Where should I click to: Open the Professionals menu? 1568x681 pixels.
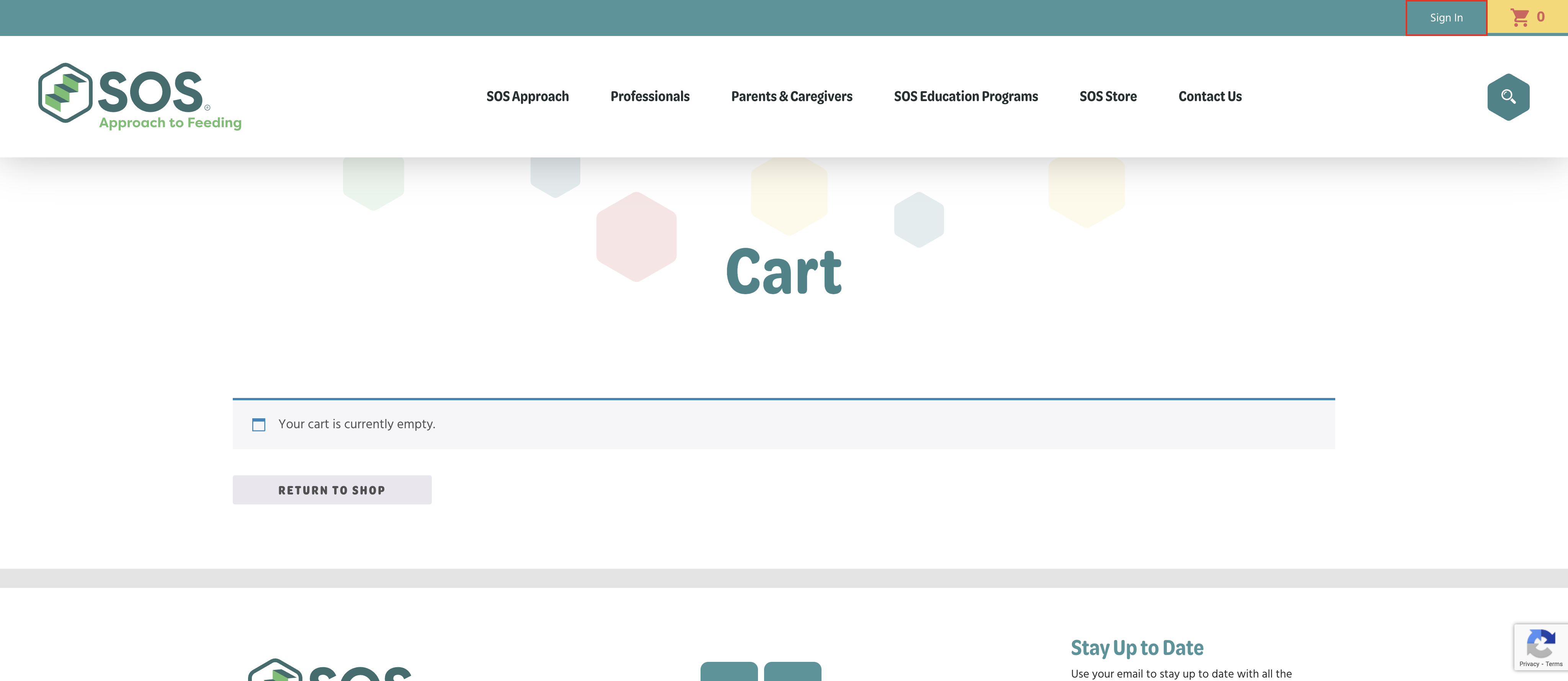650,96
